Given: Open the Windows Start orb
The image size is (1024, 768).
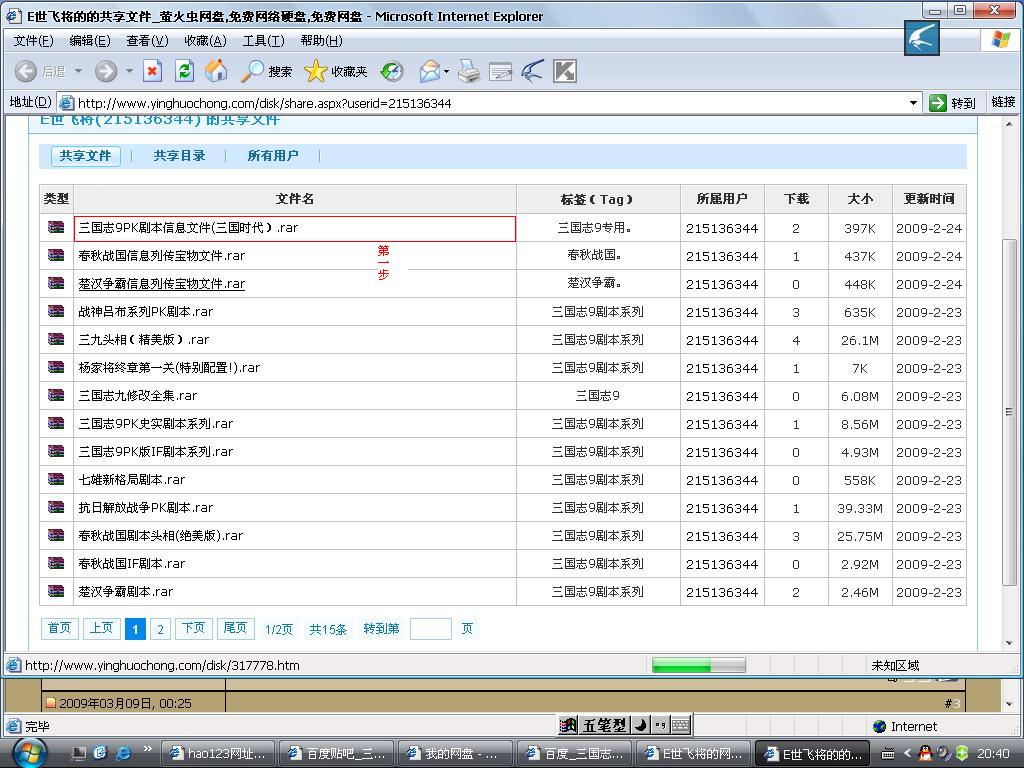Looking at the screenshot, I should tap(29, 752).
